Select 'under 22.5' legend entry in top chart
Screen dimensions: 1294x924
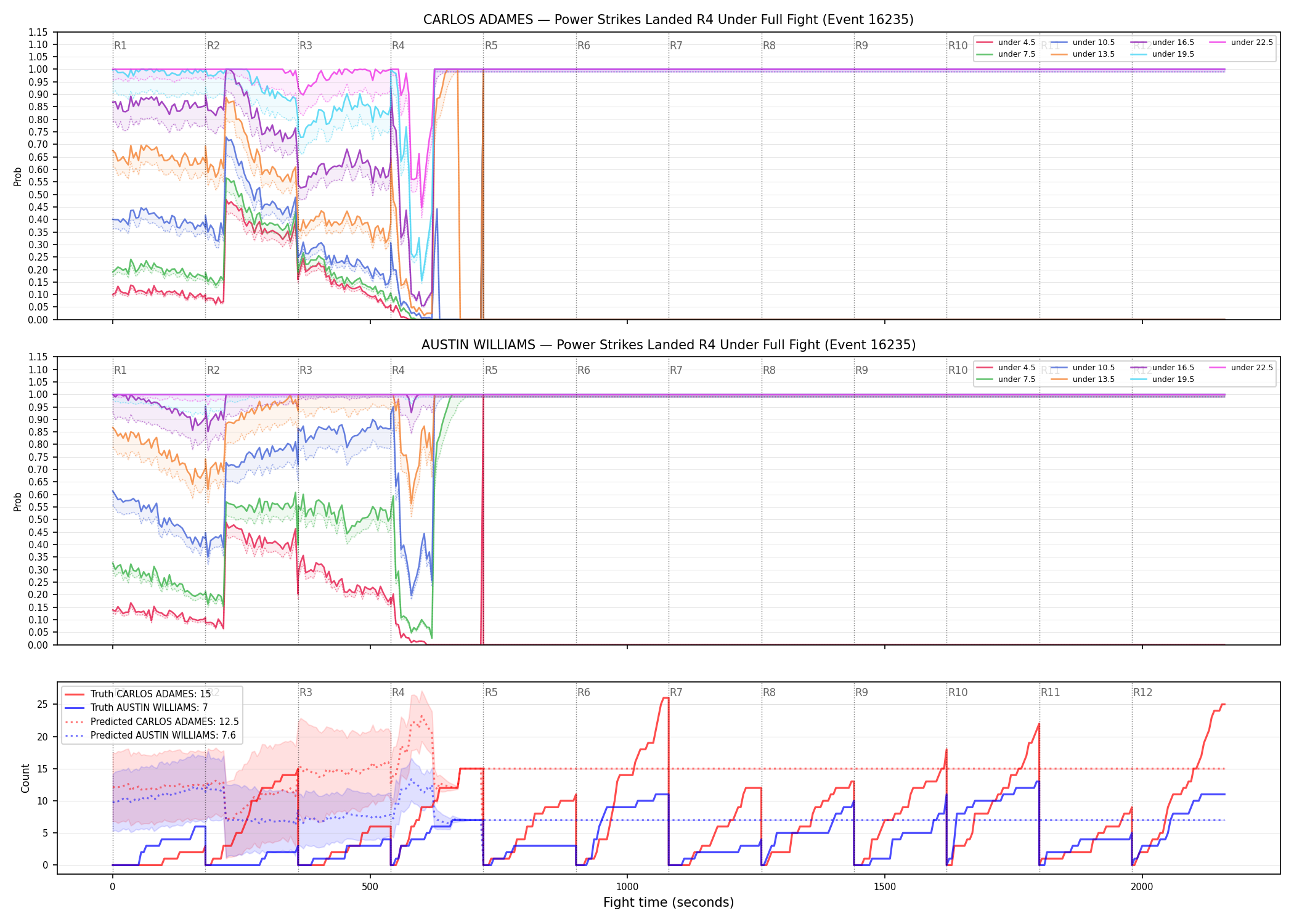1241,43
